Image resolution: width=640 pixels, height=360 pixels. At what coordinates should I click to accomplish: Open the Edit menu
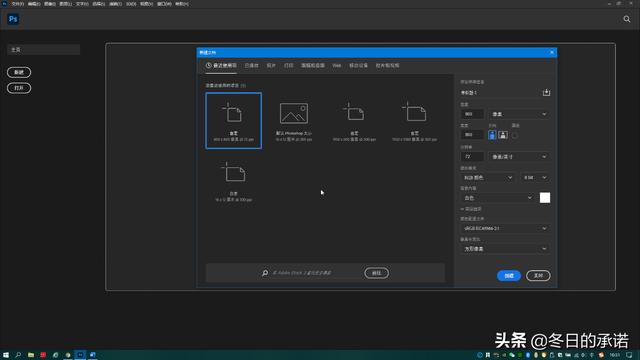tap(33, 4)
